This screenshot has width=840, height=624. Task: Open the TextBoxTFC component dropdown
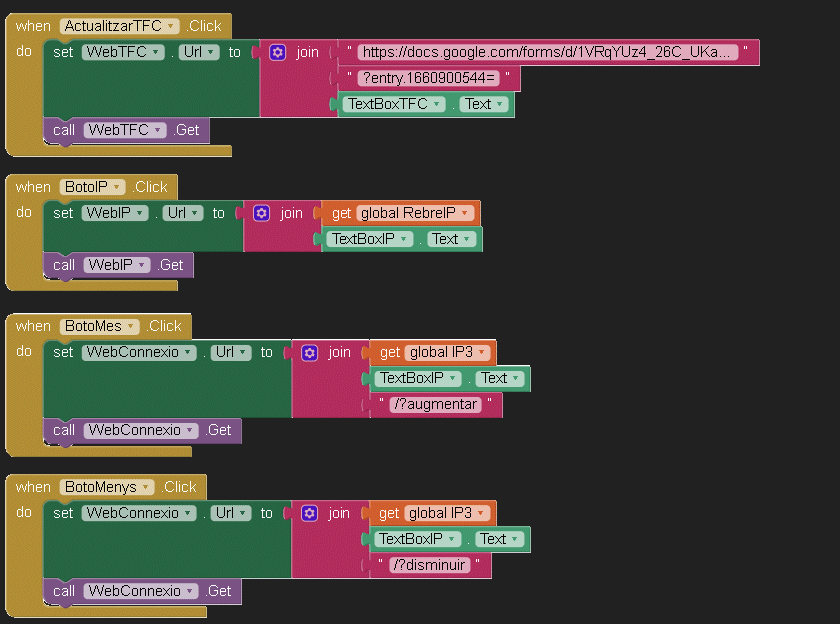(x=436, y=104)
